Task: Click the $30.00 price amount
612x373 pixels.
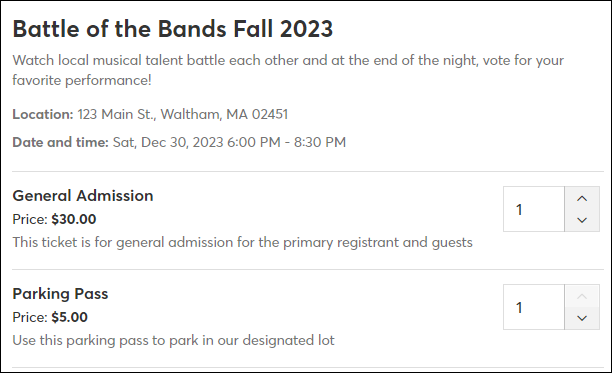Action: (74, 219)
